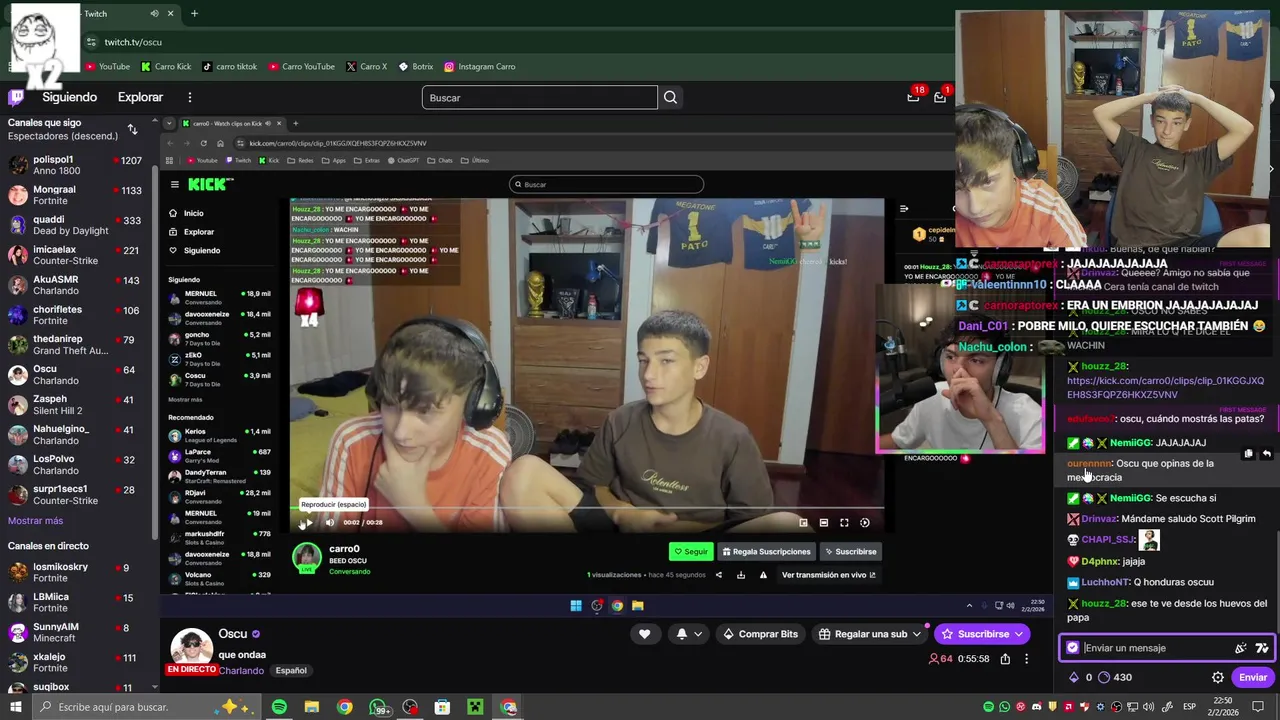Click Ver transmisión en vivo link
Screen dimensions: 1280x720
(x=828, y=575)
